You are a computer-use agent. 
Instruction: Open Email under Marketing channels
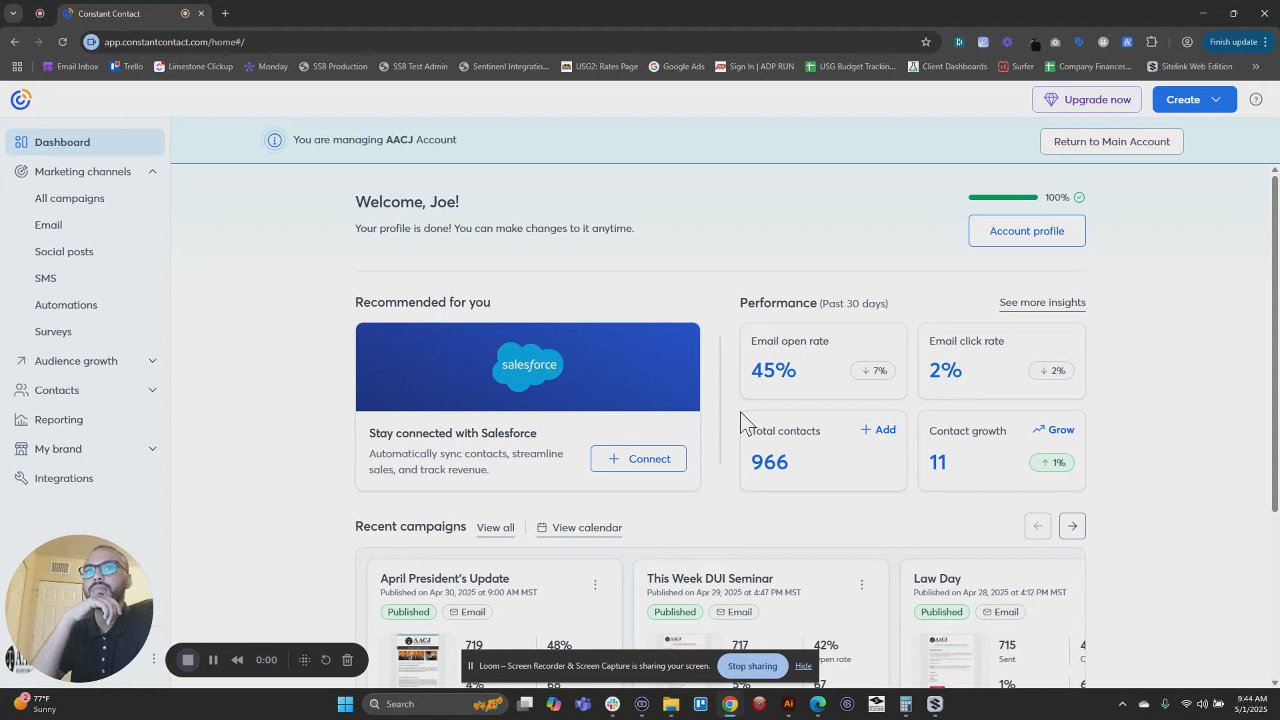point(48,225)
